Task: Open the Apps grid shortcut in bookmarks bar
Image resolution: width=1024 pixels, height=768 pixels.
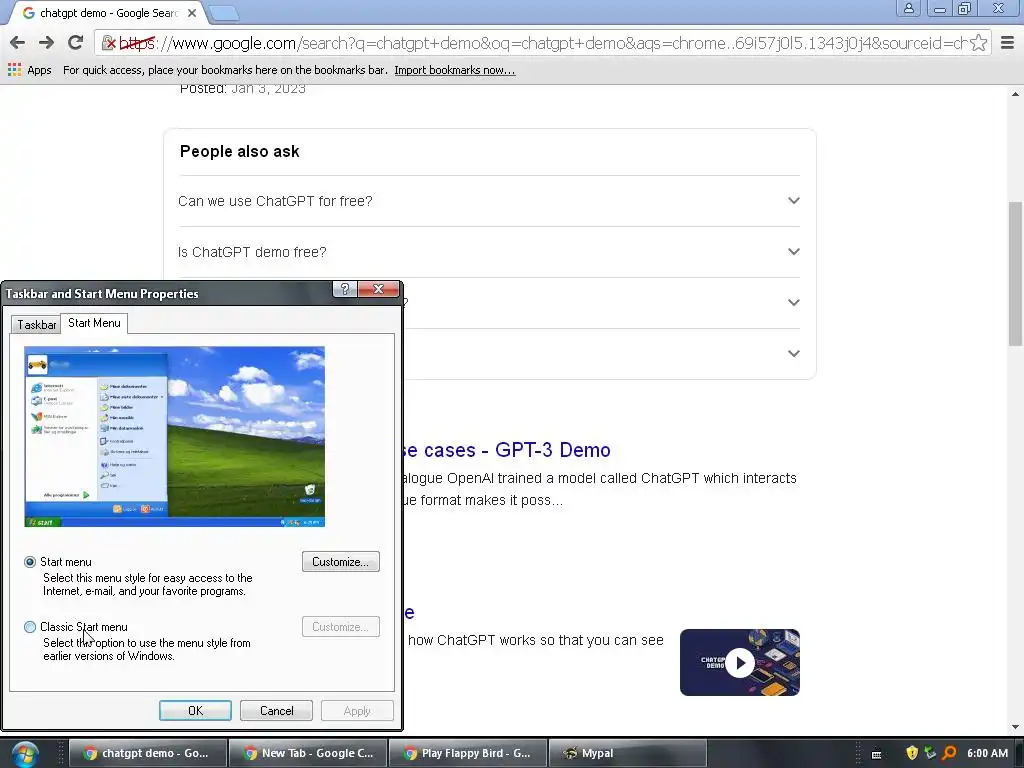Action: click(29, 70)
